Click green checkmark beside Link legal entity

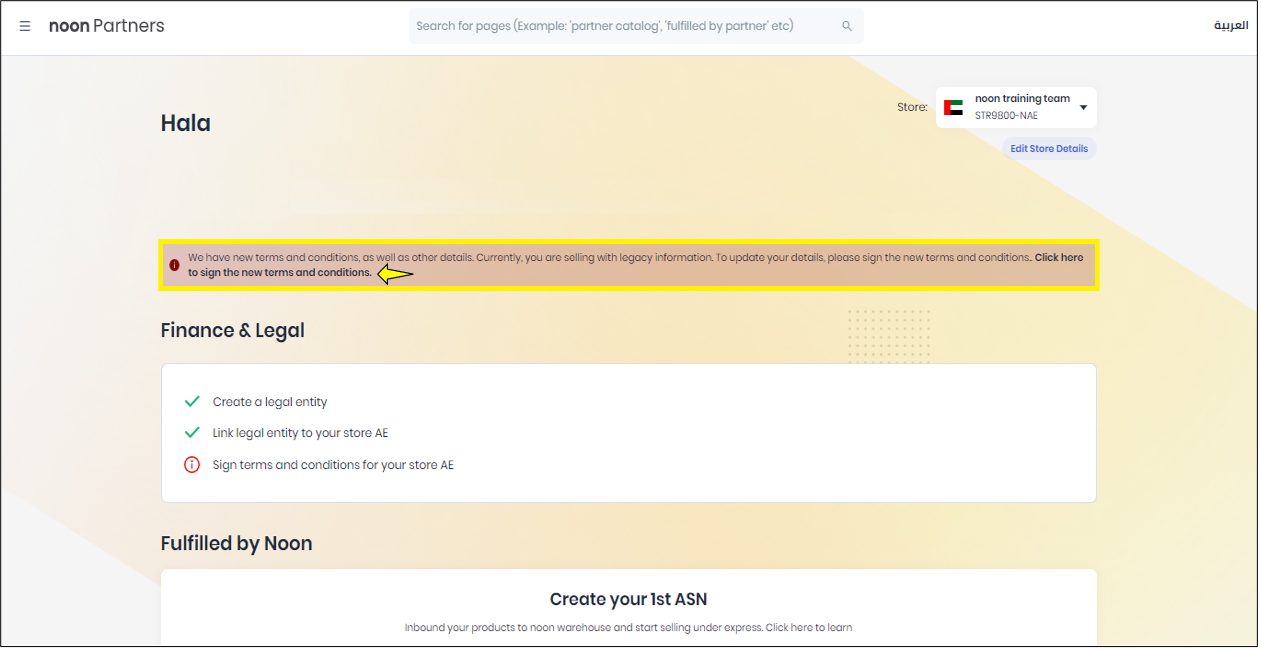192,433
